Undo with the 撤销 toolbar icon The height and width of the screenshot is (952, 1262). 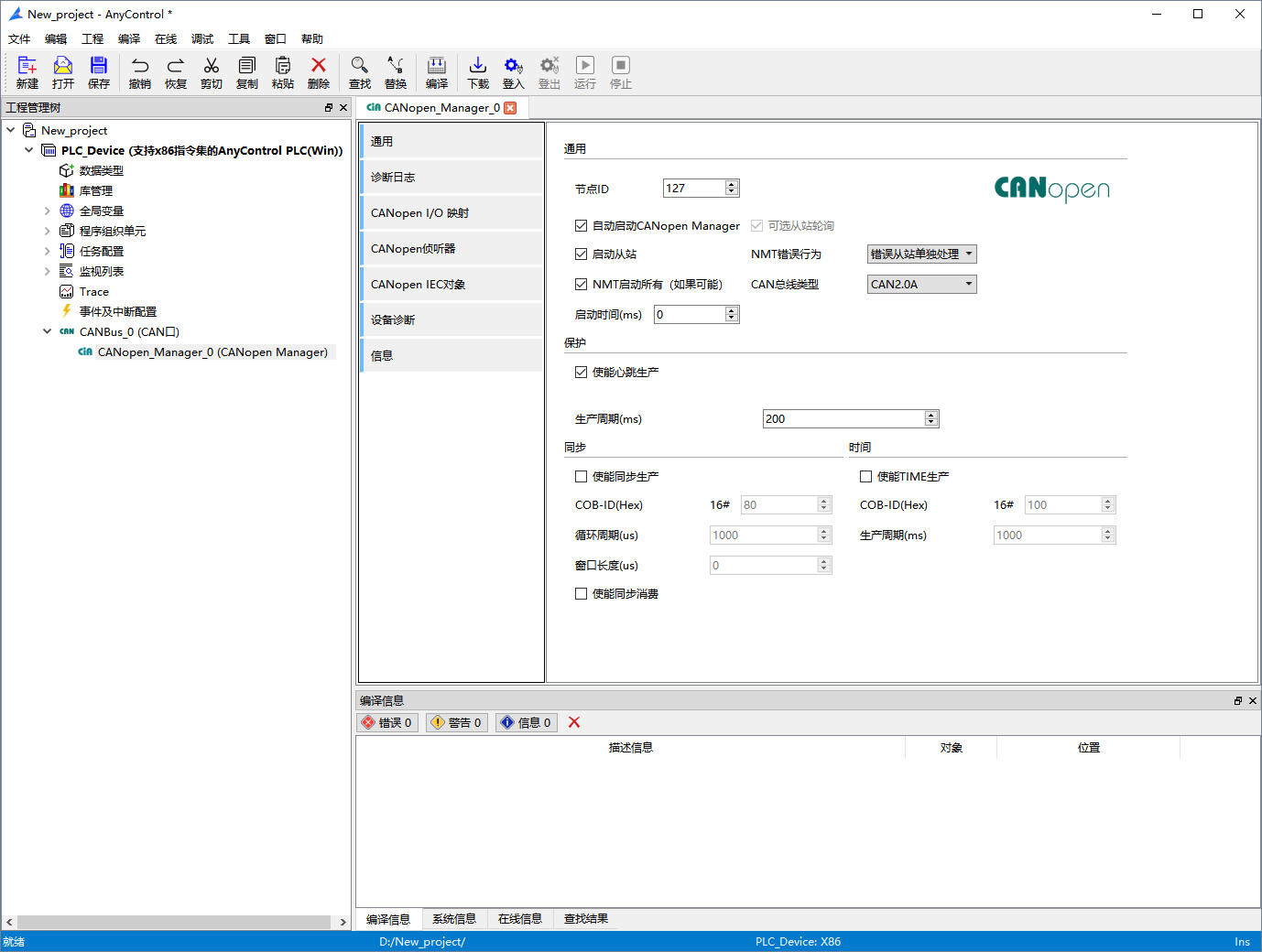click(140, 72)
